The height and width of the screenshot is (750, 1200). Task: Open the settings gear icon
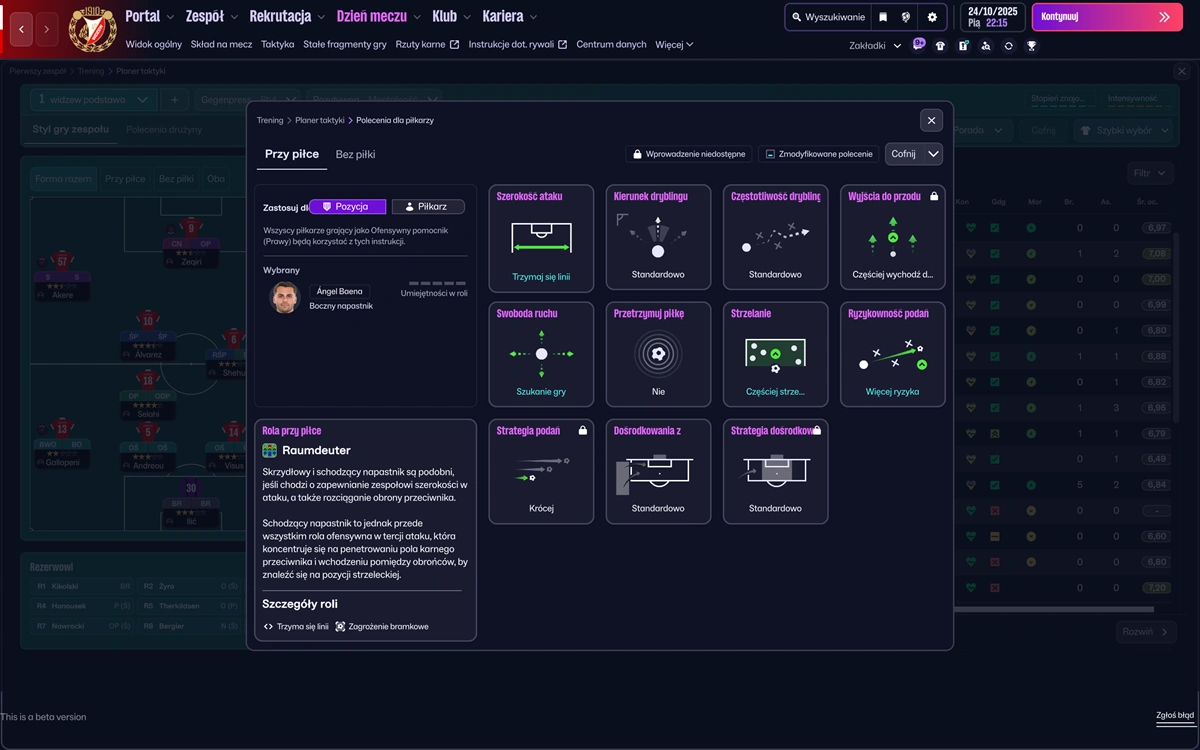coord(932,17)
